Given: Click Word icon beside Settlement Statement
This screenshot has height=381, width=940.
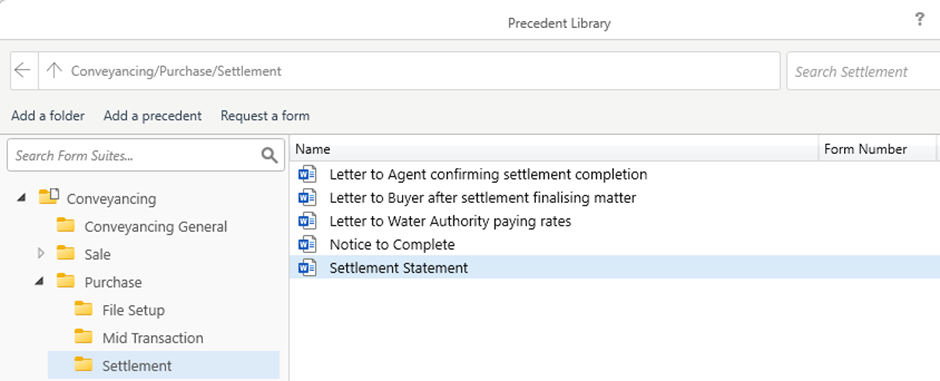Looking at the screenshot, I should (307, 268).
